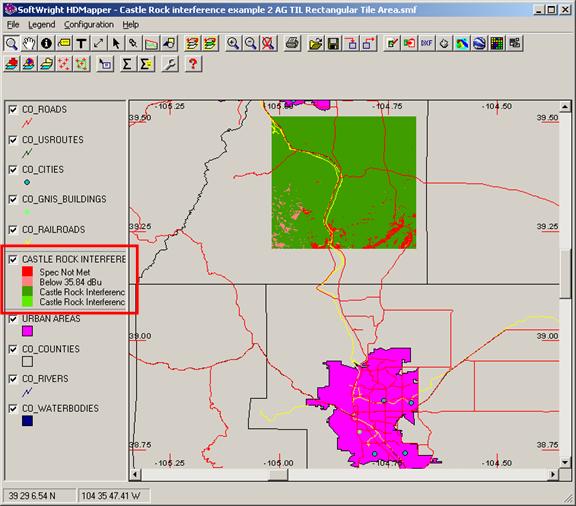Screen dimensions: 576x506
Task: Open the wrench settings tool
Action: coord(170,64)
